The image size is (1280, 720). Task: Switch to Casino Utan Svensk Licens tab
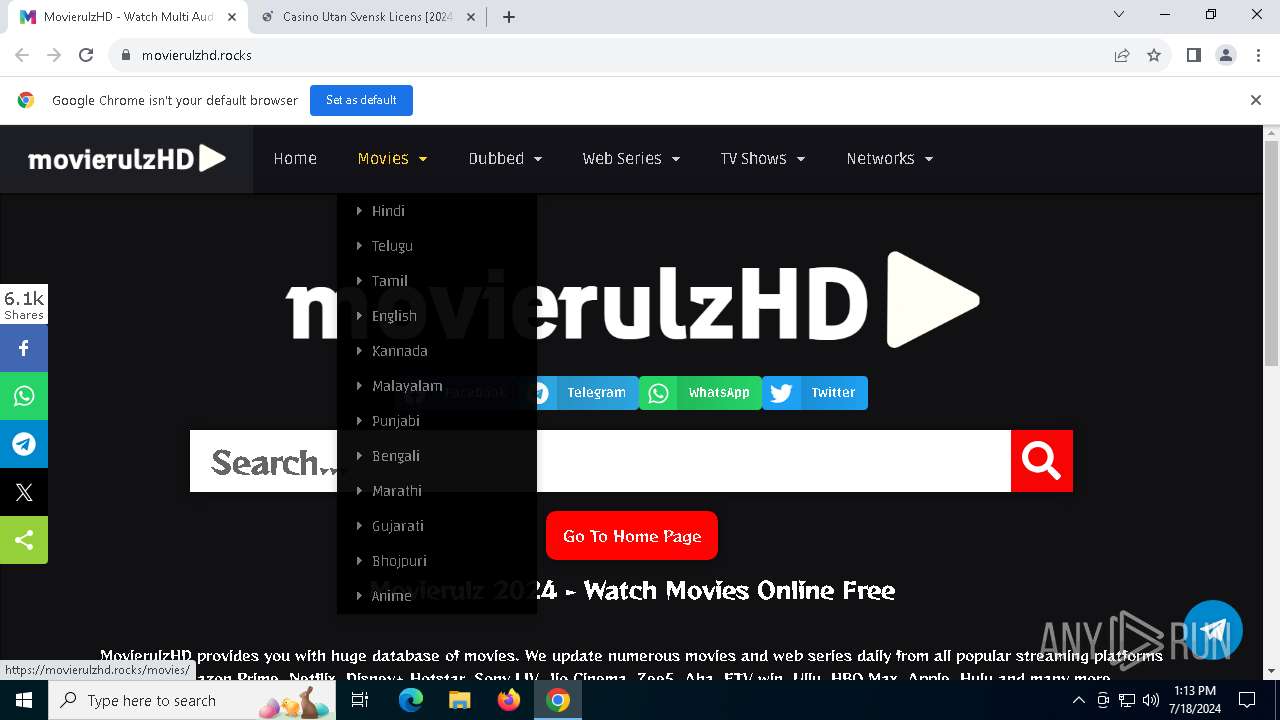click(366, 17)
